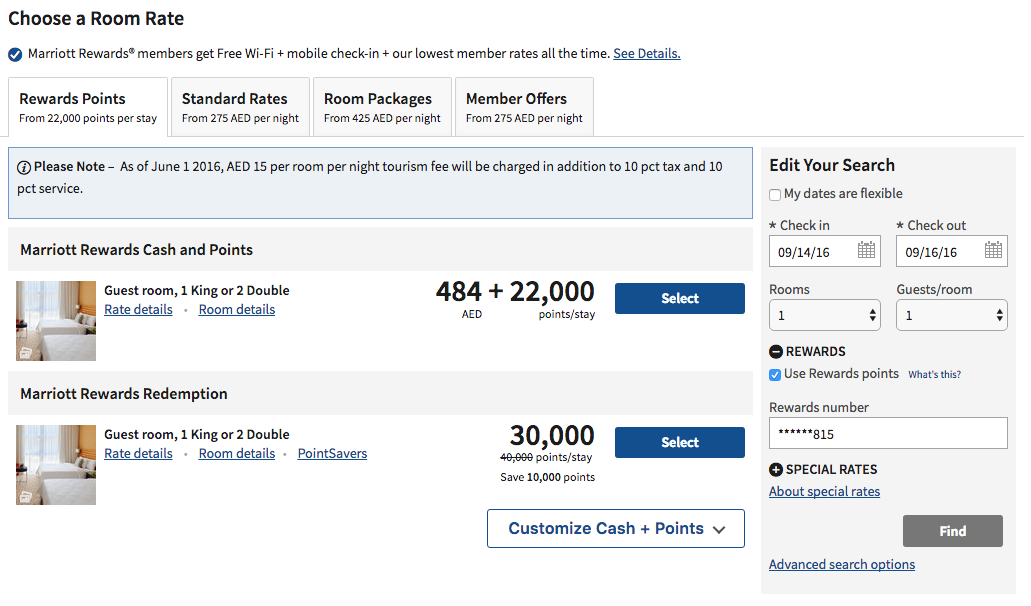Collapse the REWARDS section minus icon
1031x606 pixels.
(776, 352)
